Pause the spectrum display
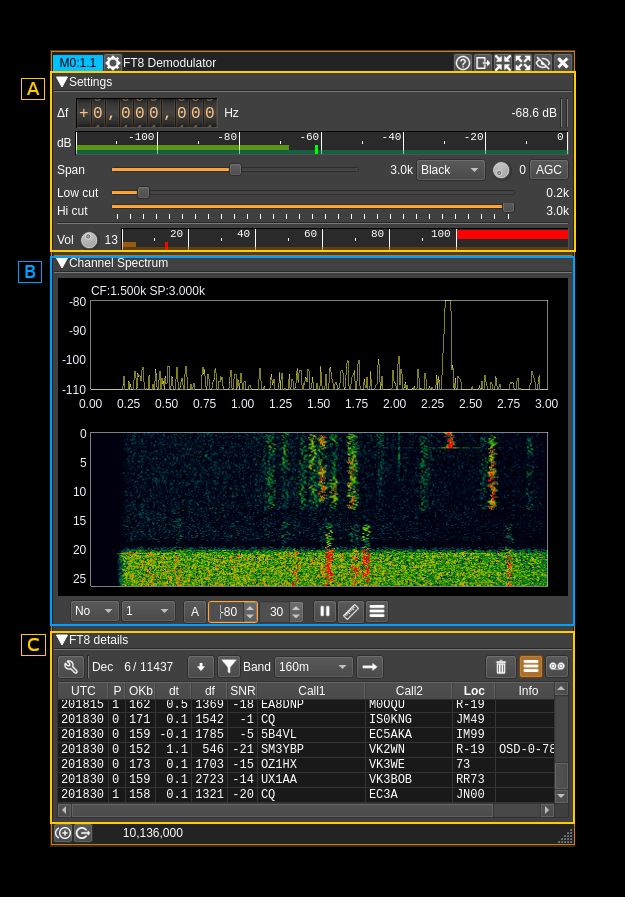This screenshot has height=897, width=625. click(x=325, y=612)
